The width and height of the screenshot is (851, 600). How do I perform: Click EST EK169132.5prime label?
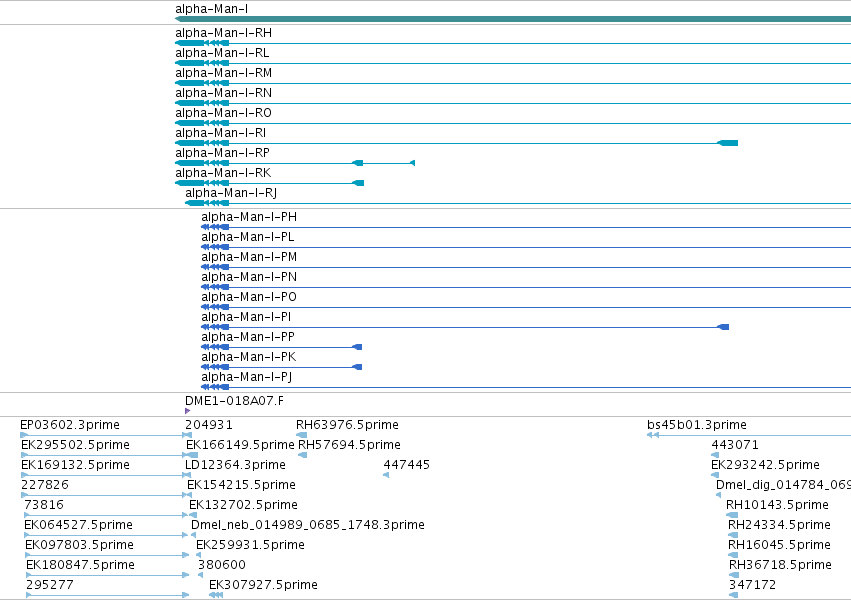(75, 465)
